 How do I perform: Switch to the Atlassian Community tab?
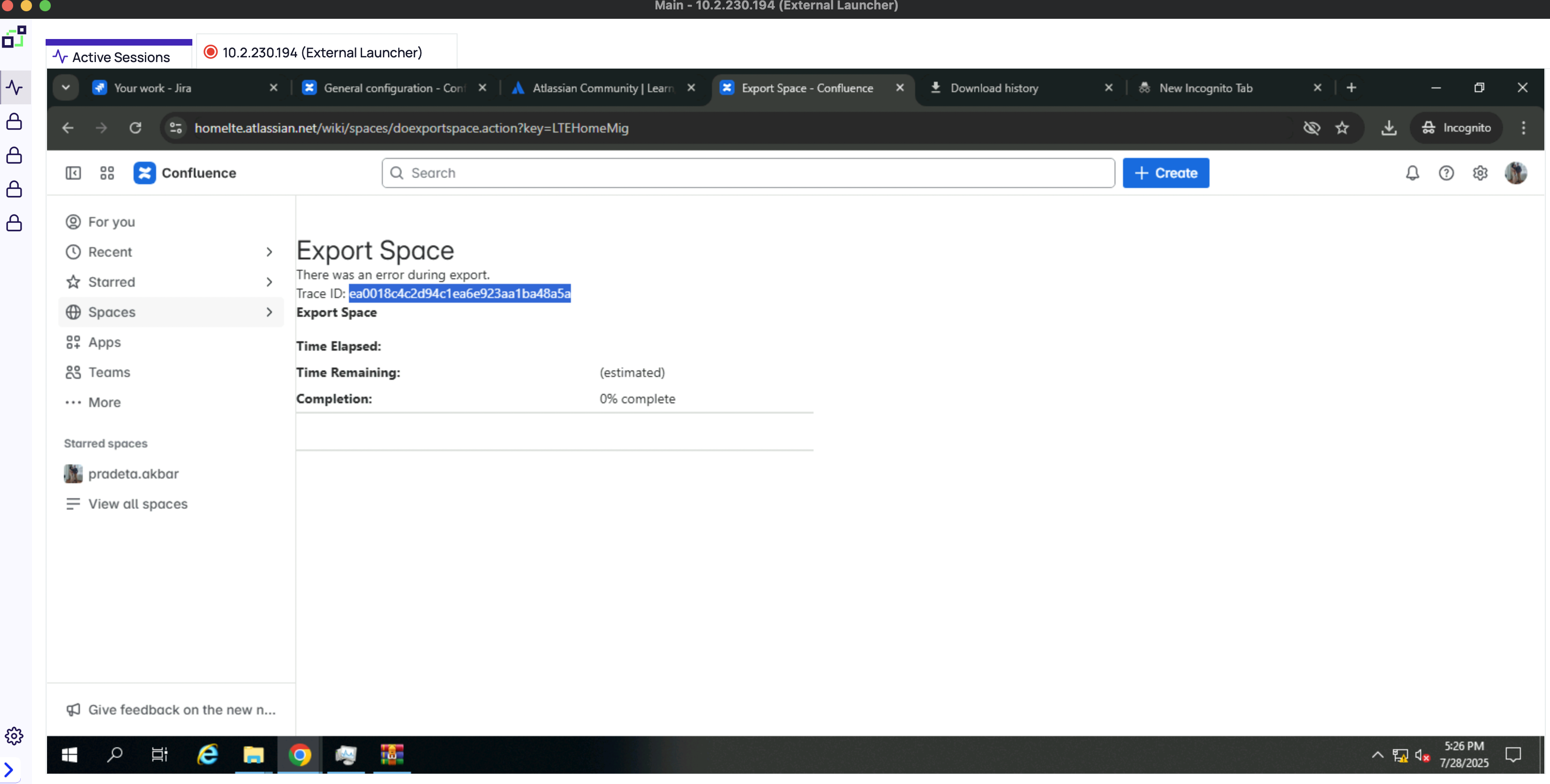(603, 88)
